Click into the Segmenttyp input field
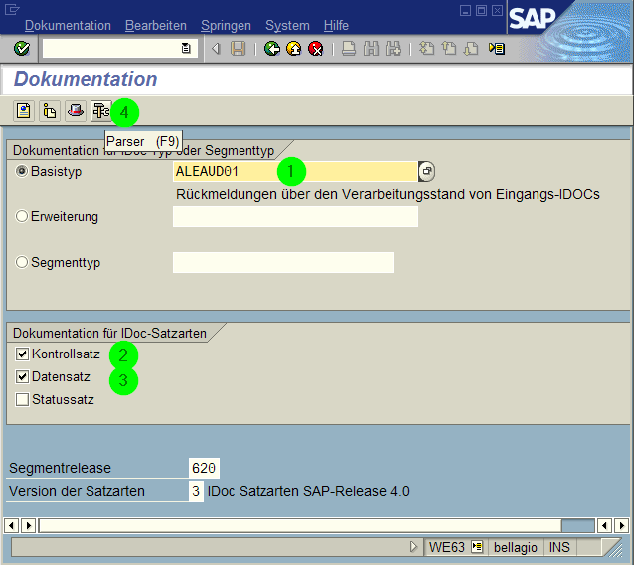This screenshot has height=565, width=634. point(283,263)
